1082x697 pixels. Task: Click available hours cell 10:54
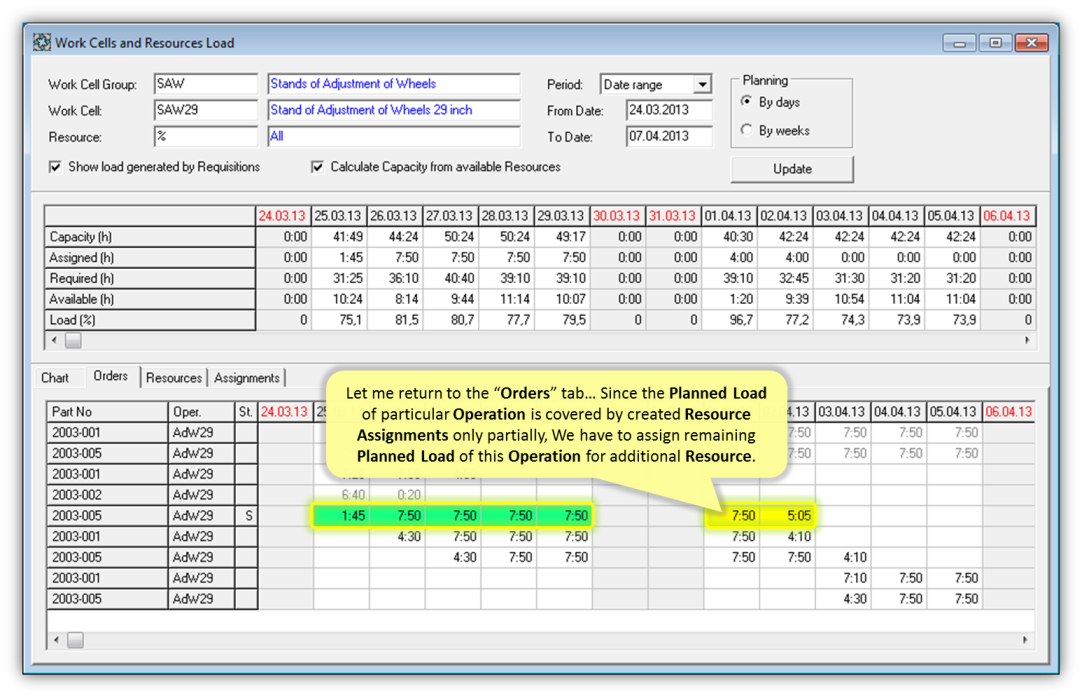pyautogui.click(x=841, y=299)
